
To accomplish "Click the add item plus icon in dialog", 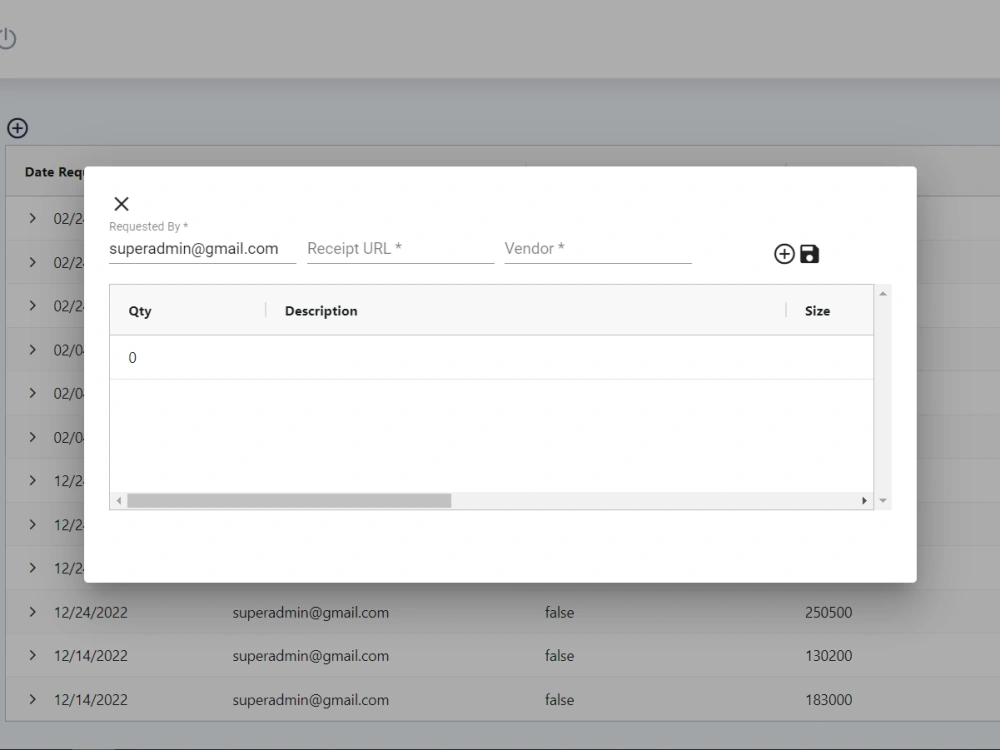I will (784, 254).
